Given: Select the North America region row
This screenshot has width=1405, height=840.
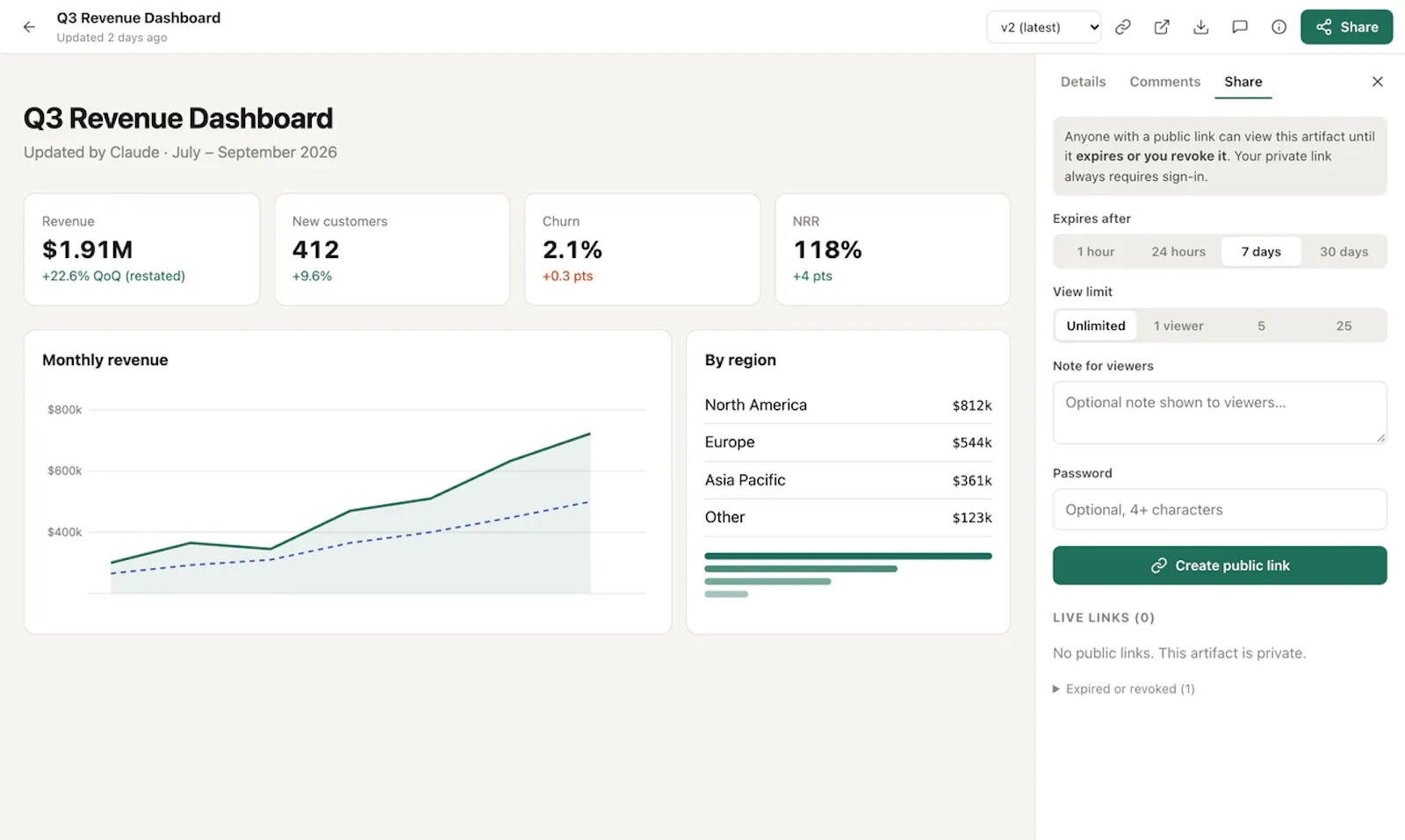Looking at the screenshot, I should pos(848,406).
